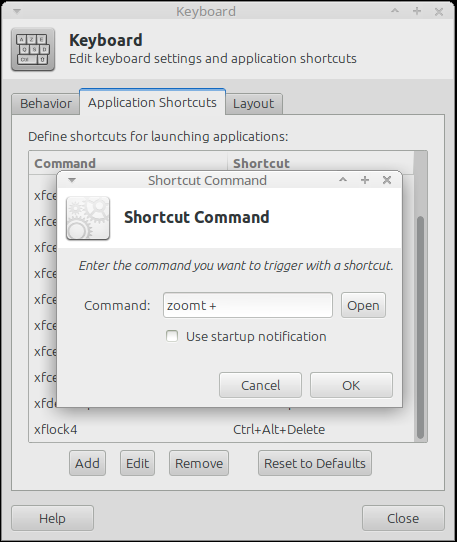Open the Shortcut Command window menu arrow

(72, 180)
